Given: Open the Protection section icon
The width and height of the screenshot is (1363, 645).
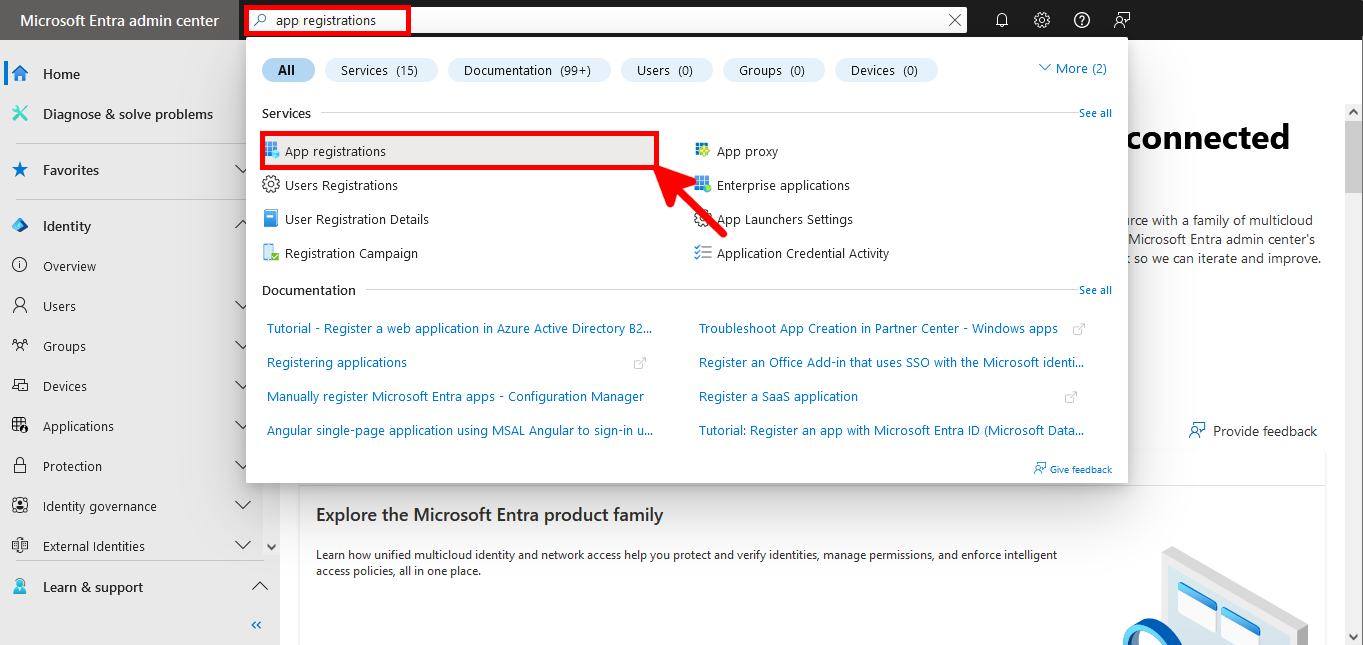Looking at the screenshot, I should [20, 465].
